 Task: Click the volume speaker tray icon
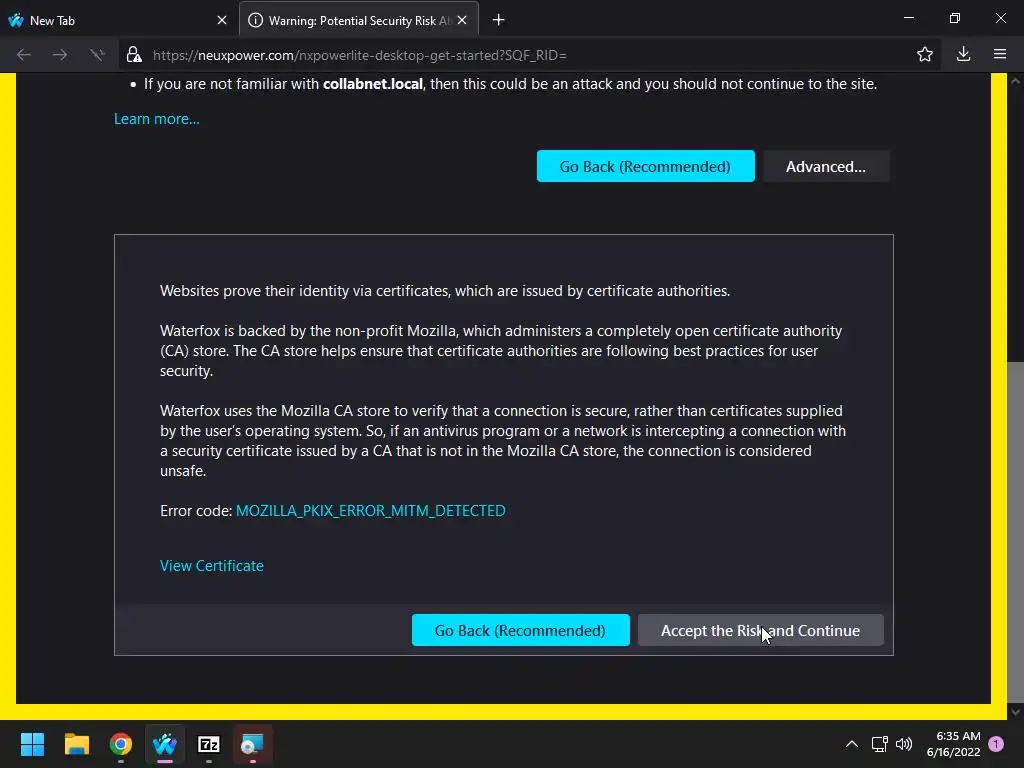(904, 744)
